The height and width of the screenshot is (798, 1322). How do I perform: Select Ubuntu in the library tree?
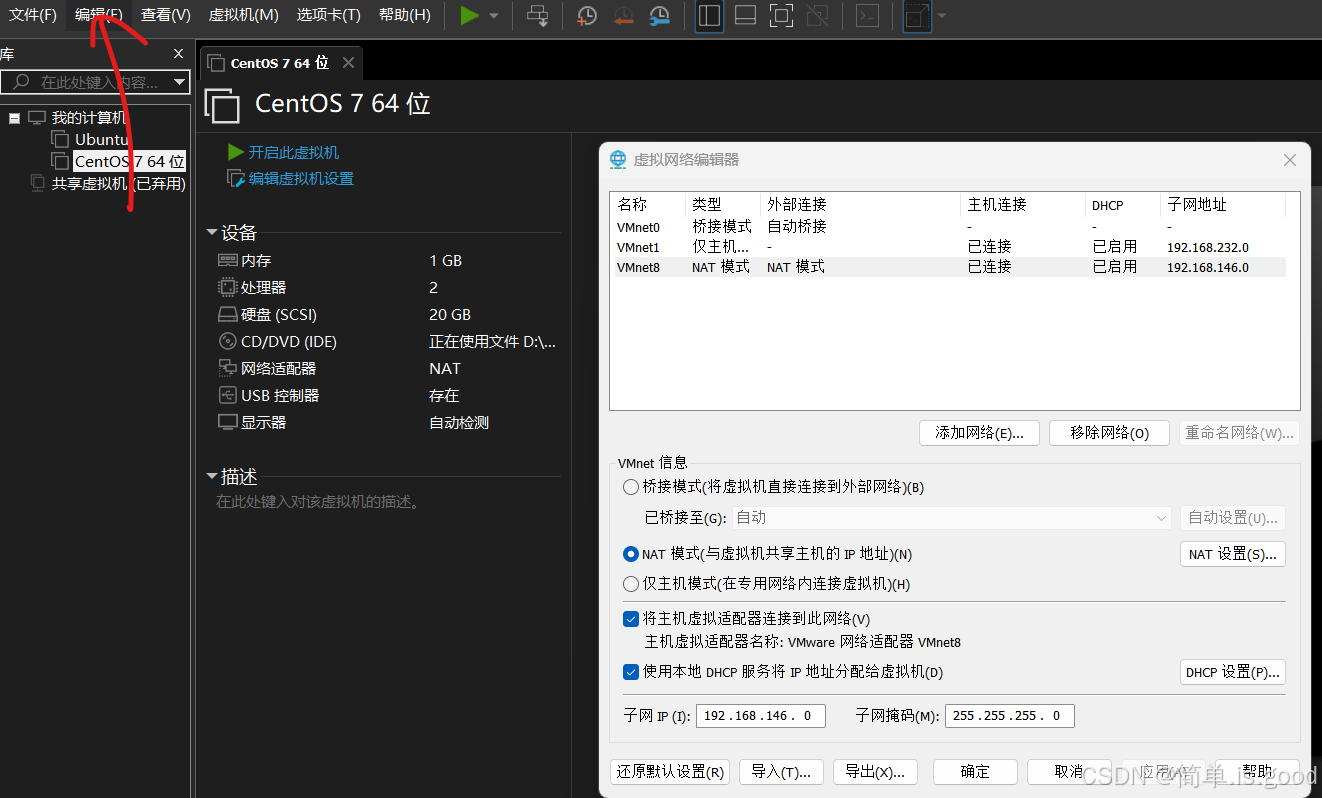pyautogui.click(x=101, y=139)
